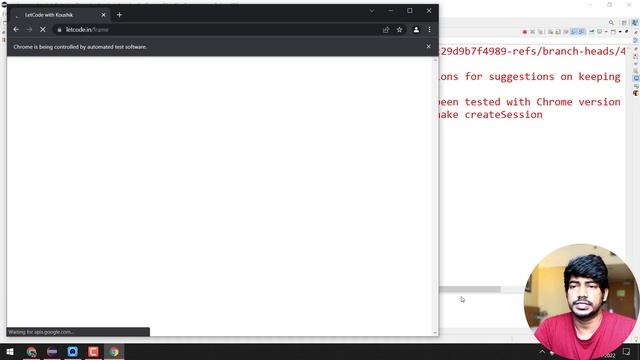Click the 'Waiting for apis.google.com' status text
Viewport: 640px width, 360px height.
pyautogui.click(x=41, y=332)
